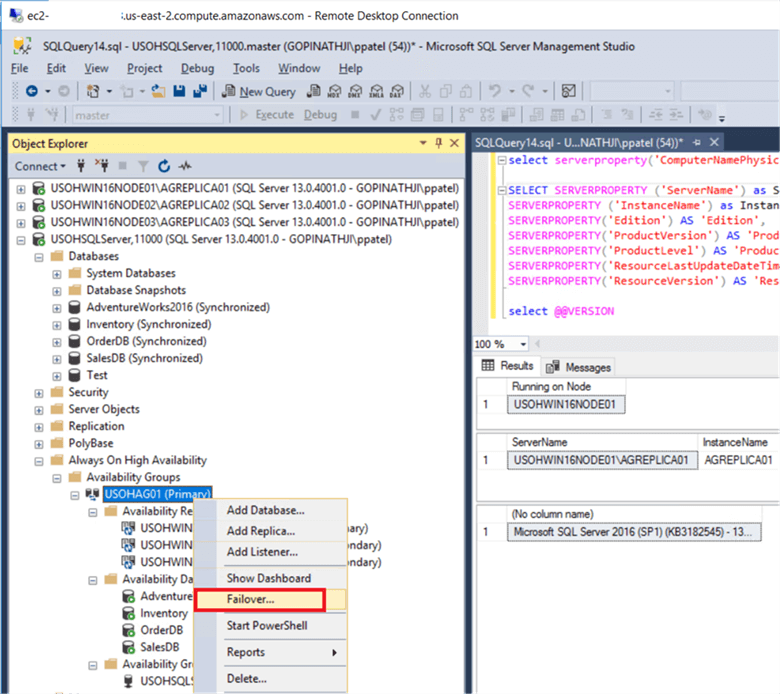
Task: Click the Execute button
Action: 266,115
